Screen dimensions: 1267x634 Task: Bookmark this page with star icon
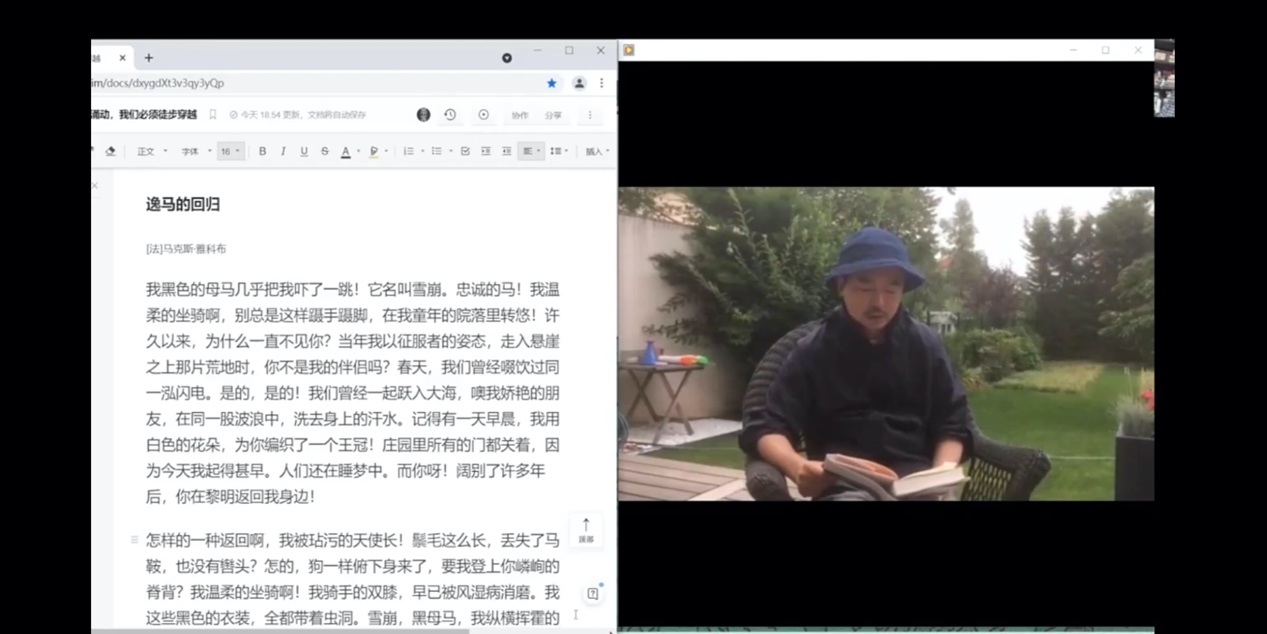551,83
